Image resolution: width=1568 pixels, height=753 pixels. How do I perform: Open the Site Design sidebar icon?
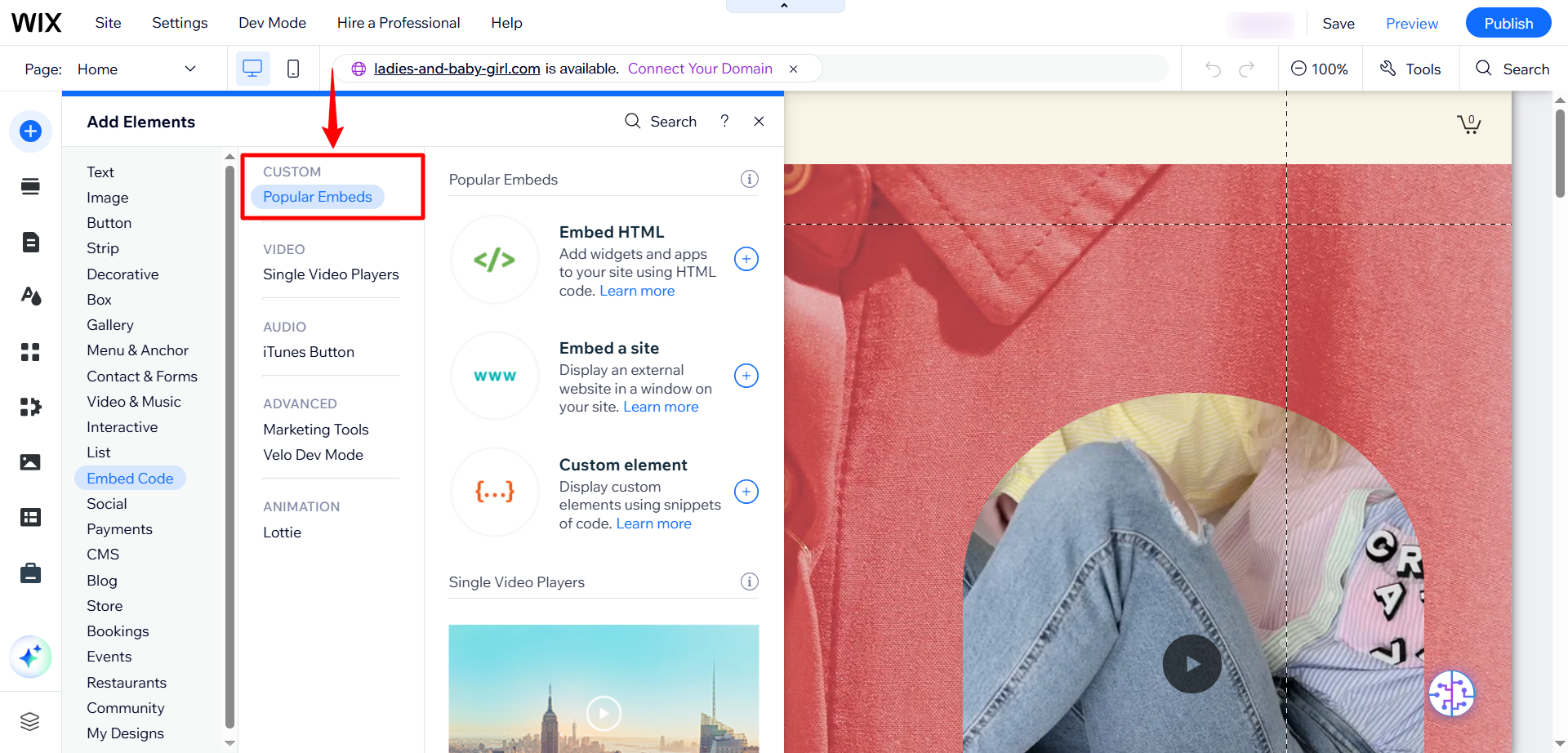point(30,296)
